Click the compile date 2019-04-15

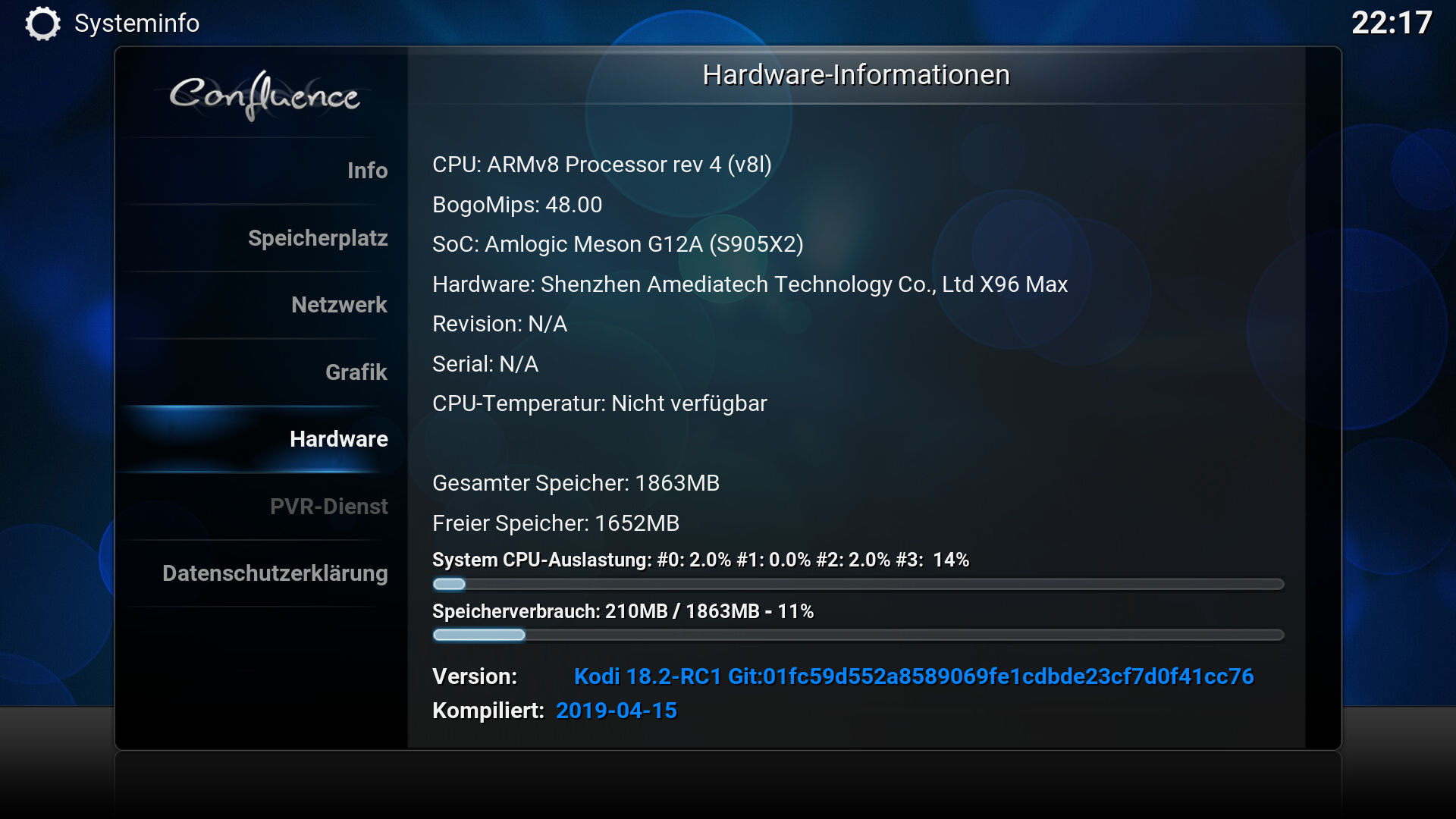617,711
